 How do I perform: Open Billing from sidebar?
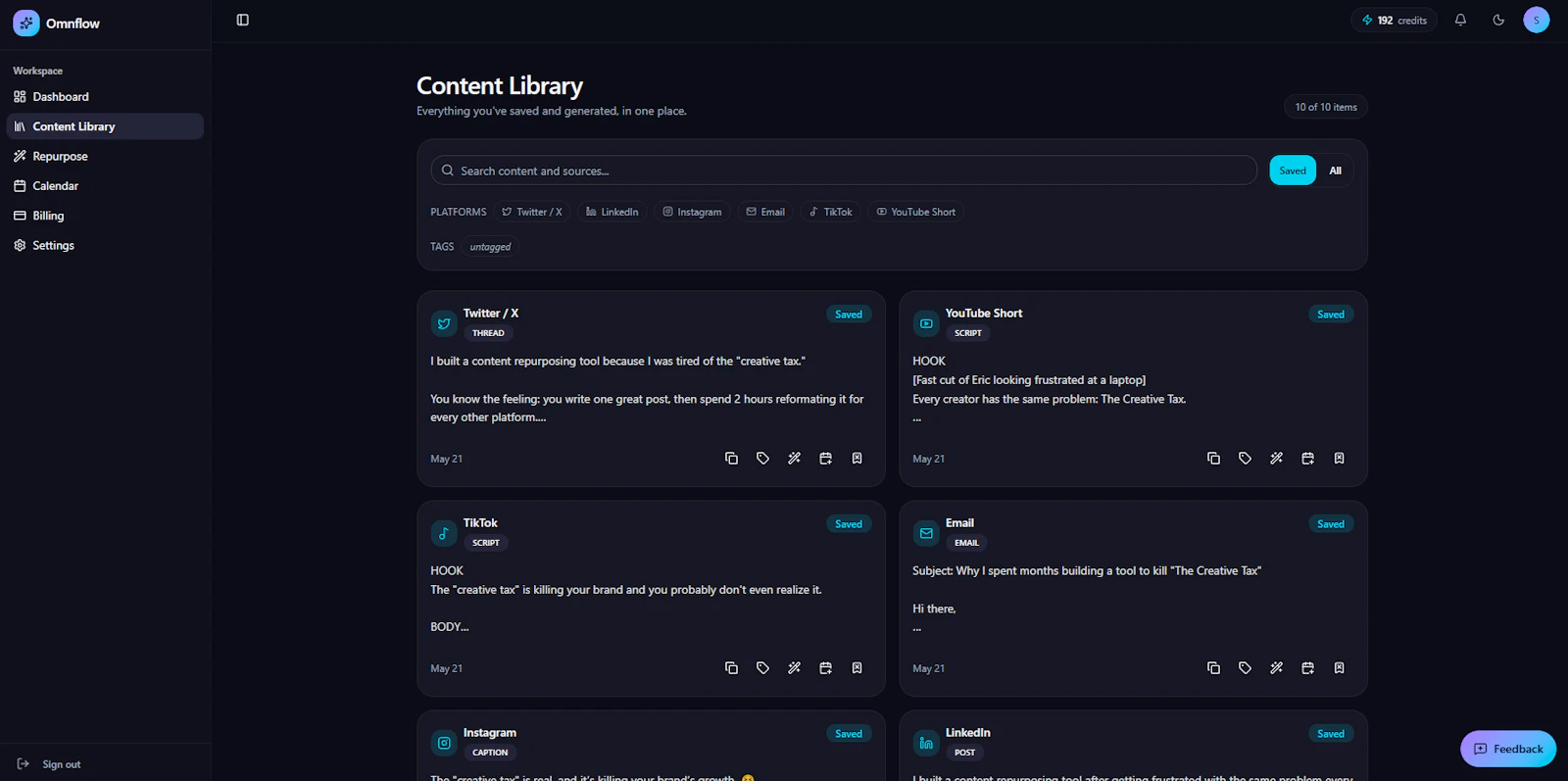coord(105,216)
